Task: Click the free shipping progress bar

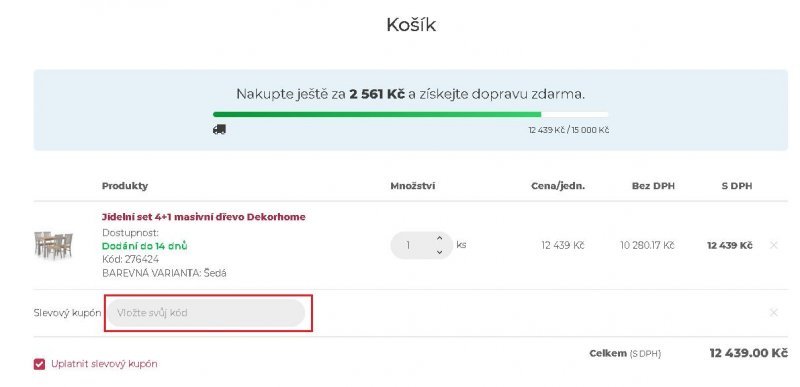Action: pyautogui.click(x=411, y=114)
